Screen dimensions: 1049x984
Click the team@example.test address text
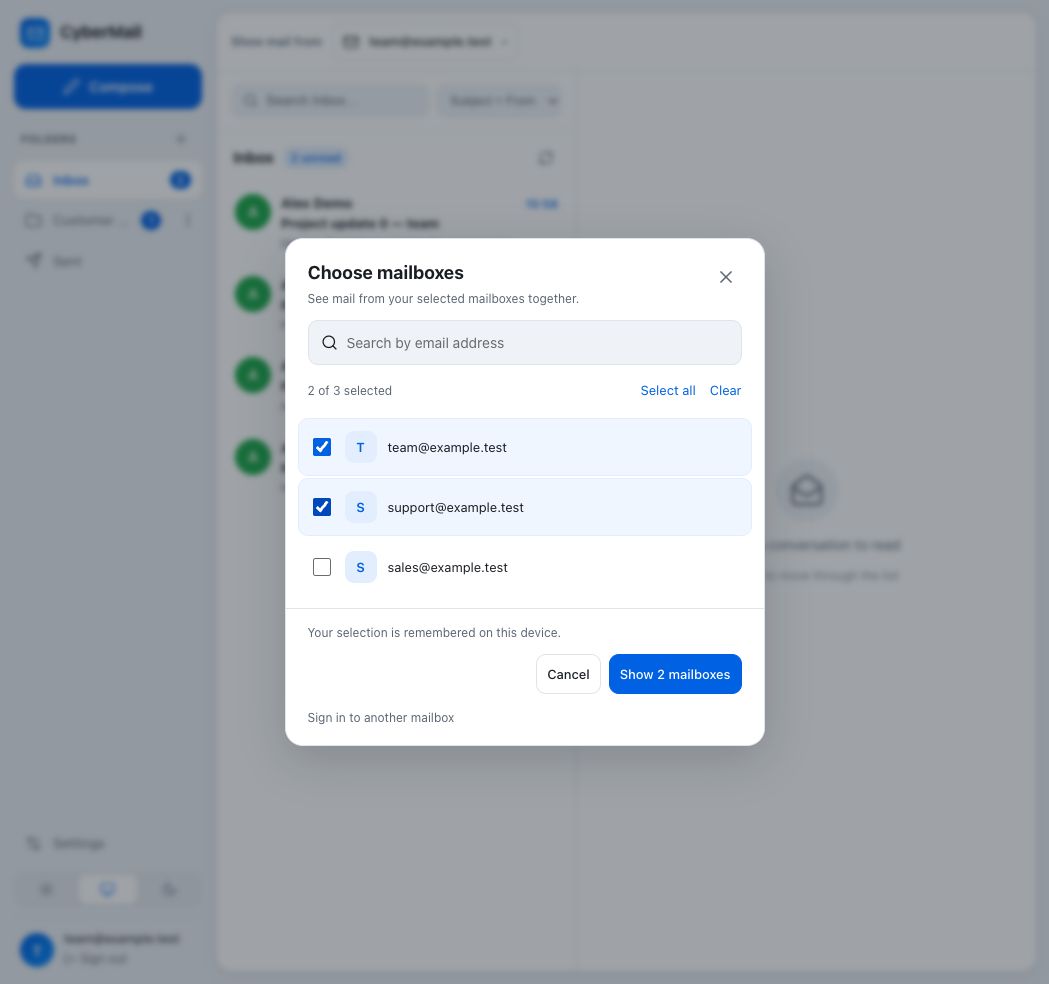[447, 448]
